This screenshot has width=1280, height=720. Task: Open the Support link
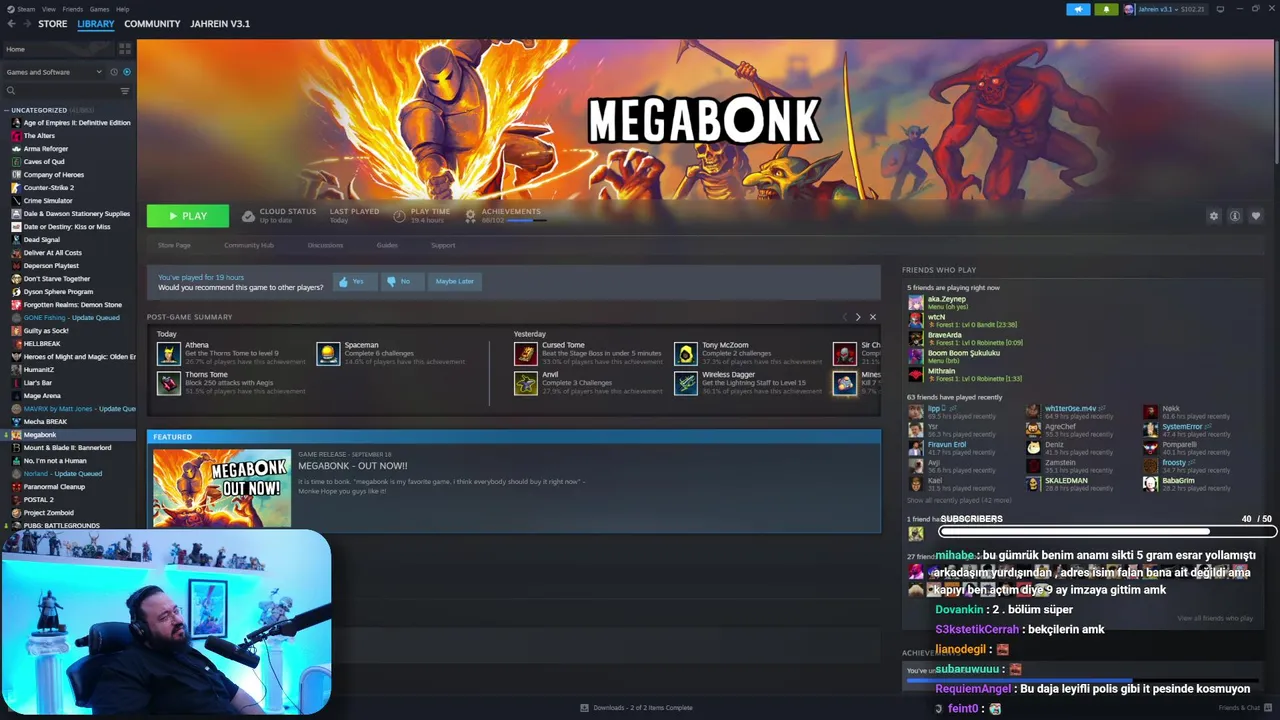(x=443, y=245)
